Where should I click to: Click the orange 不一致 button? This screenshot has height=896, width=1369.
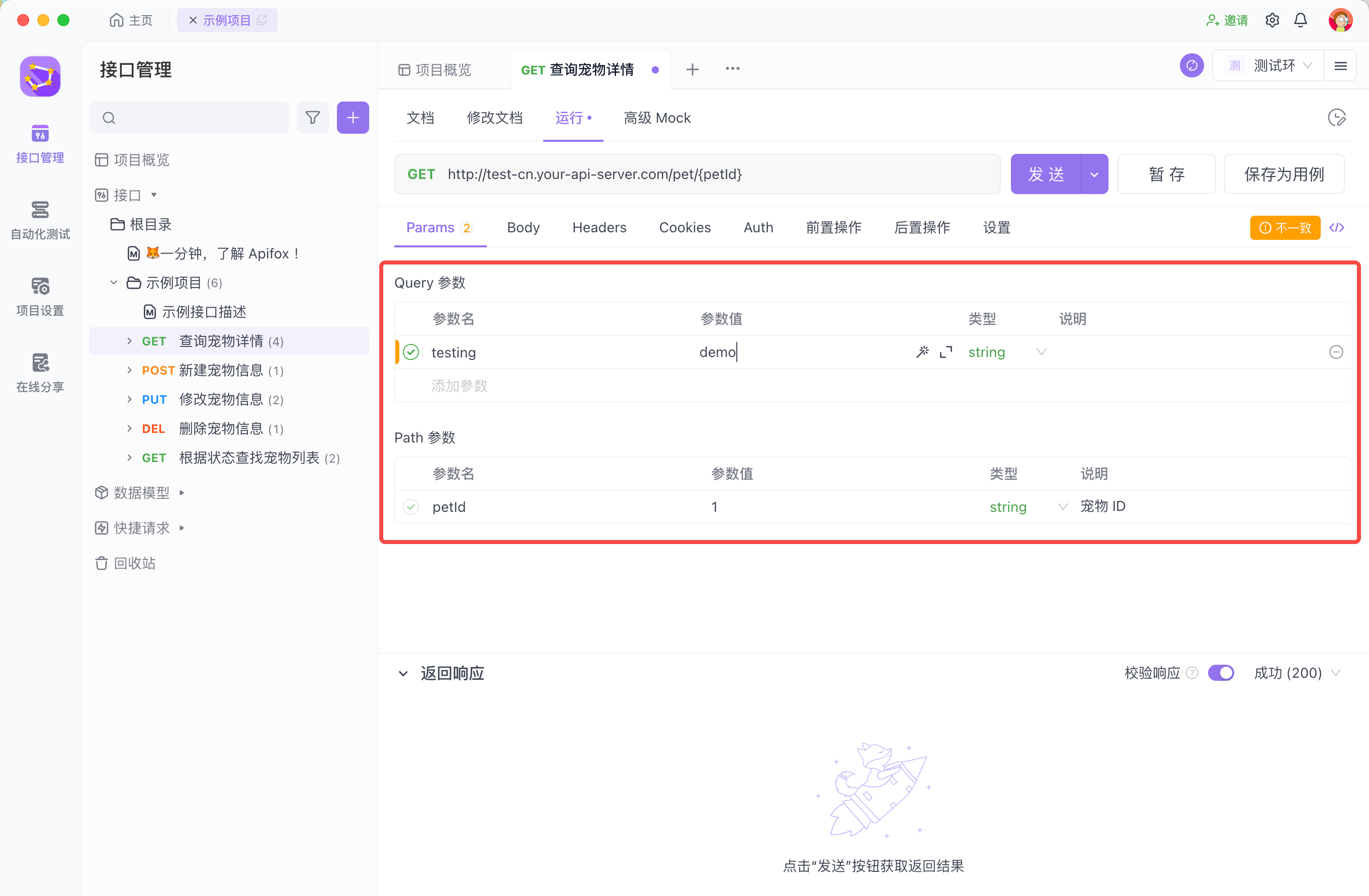point(1285,228)
